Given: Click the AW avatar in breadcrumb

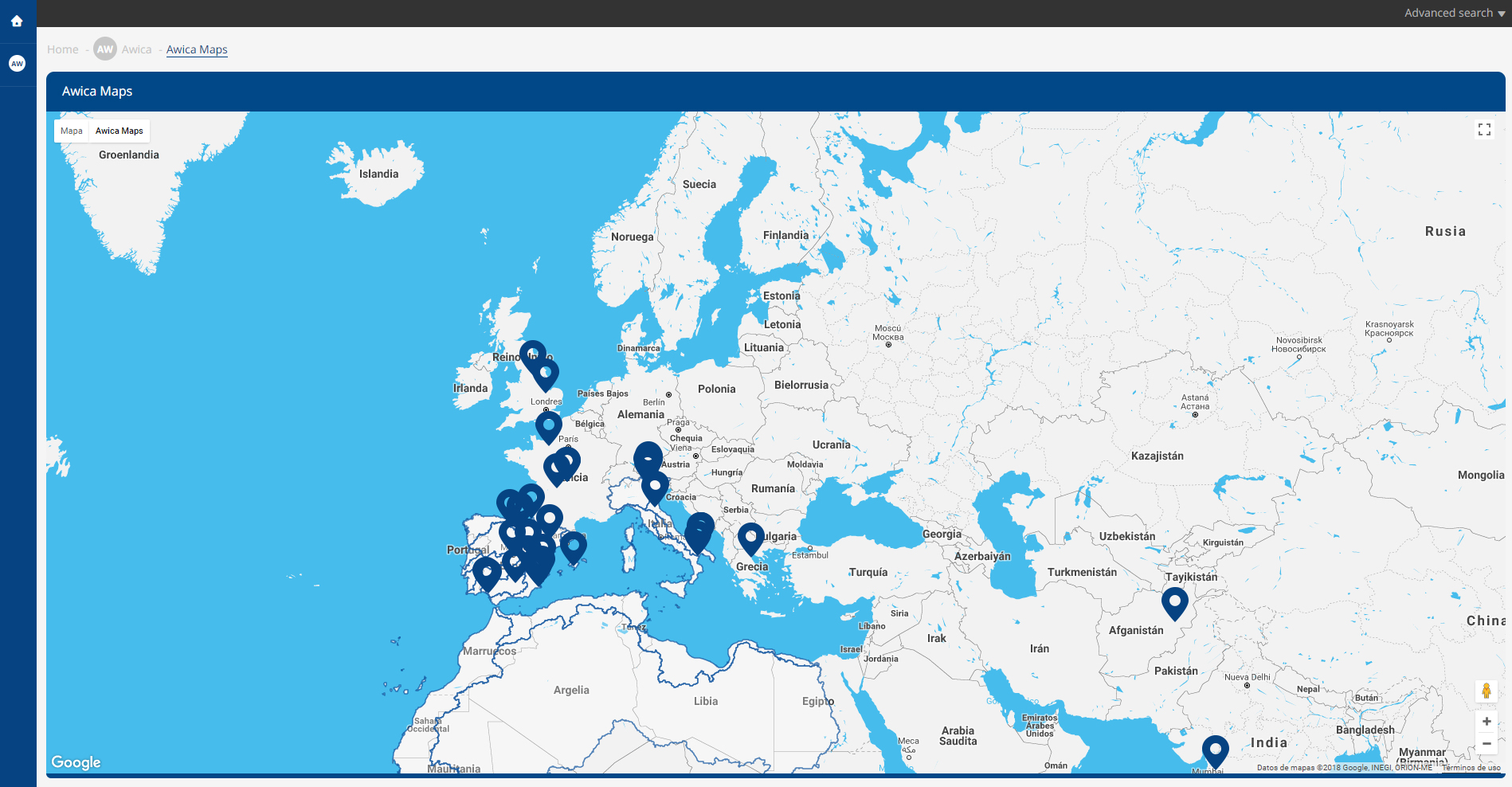Looking at the screenshot, I should (105, 49).
